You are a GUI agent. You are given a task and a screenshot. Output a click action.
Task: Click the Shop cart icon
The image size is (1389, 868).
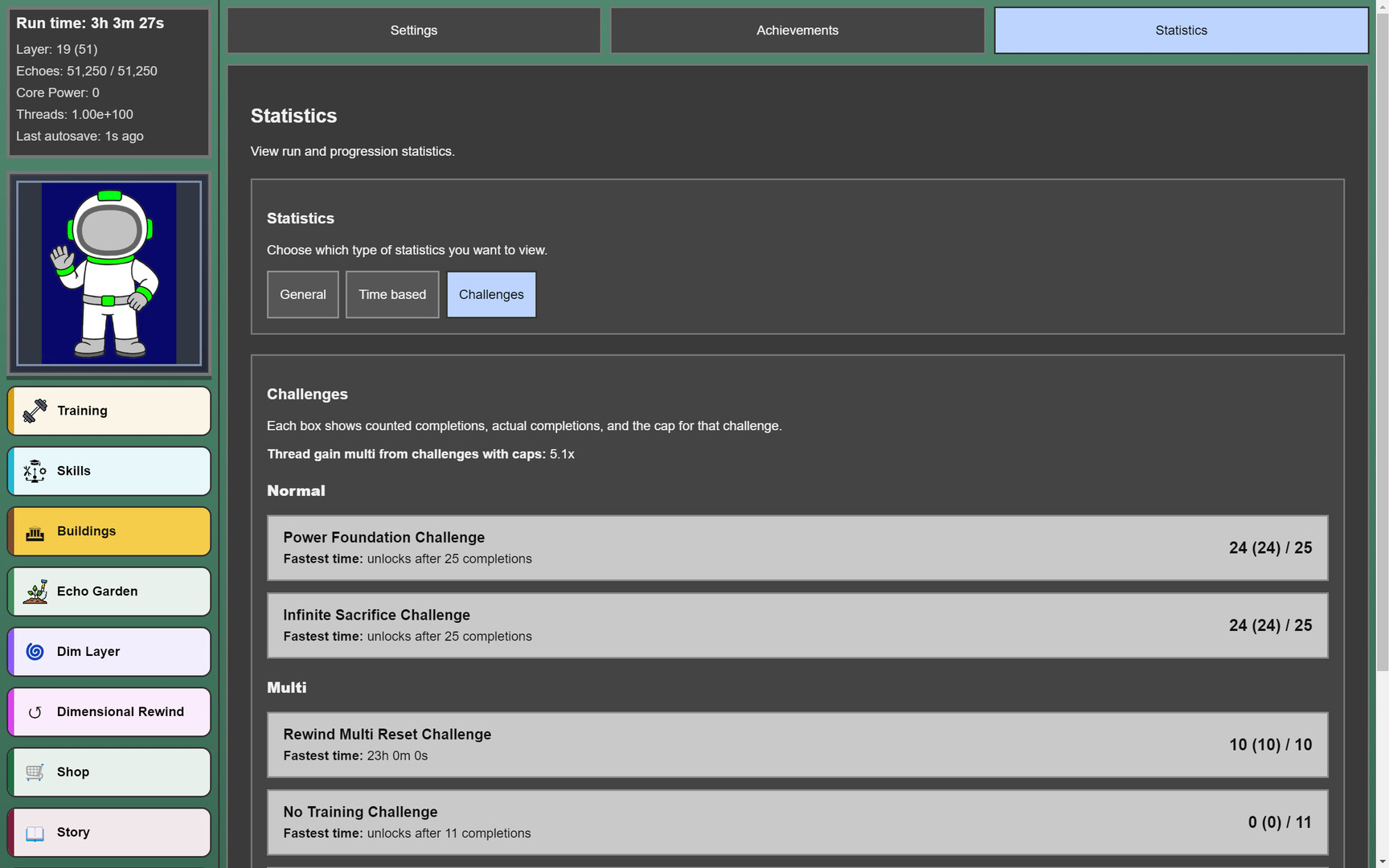click(x=35, y=772)
